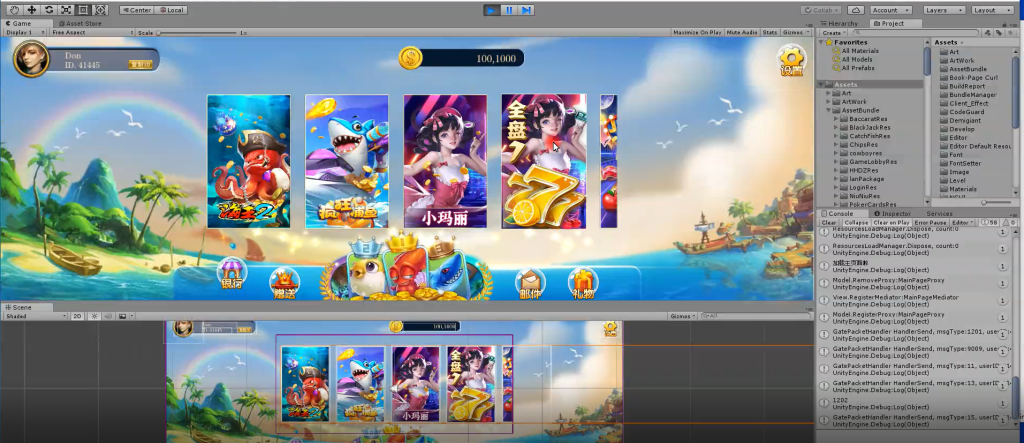This screenshot has width=1024, height=443.
Task: Select the Move tool
Action: click(31, 9)
